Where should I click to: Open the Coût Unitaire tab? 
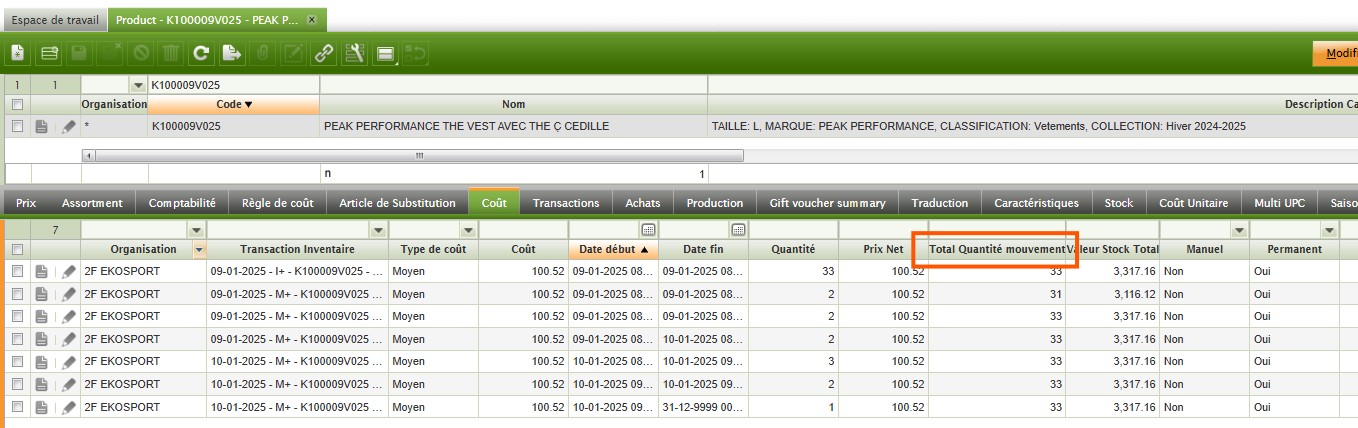(x=1193, y=203)
